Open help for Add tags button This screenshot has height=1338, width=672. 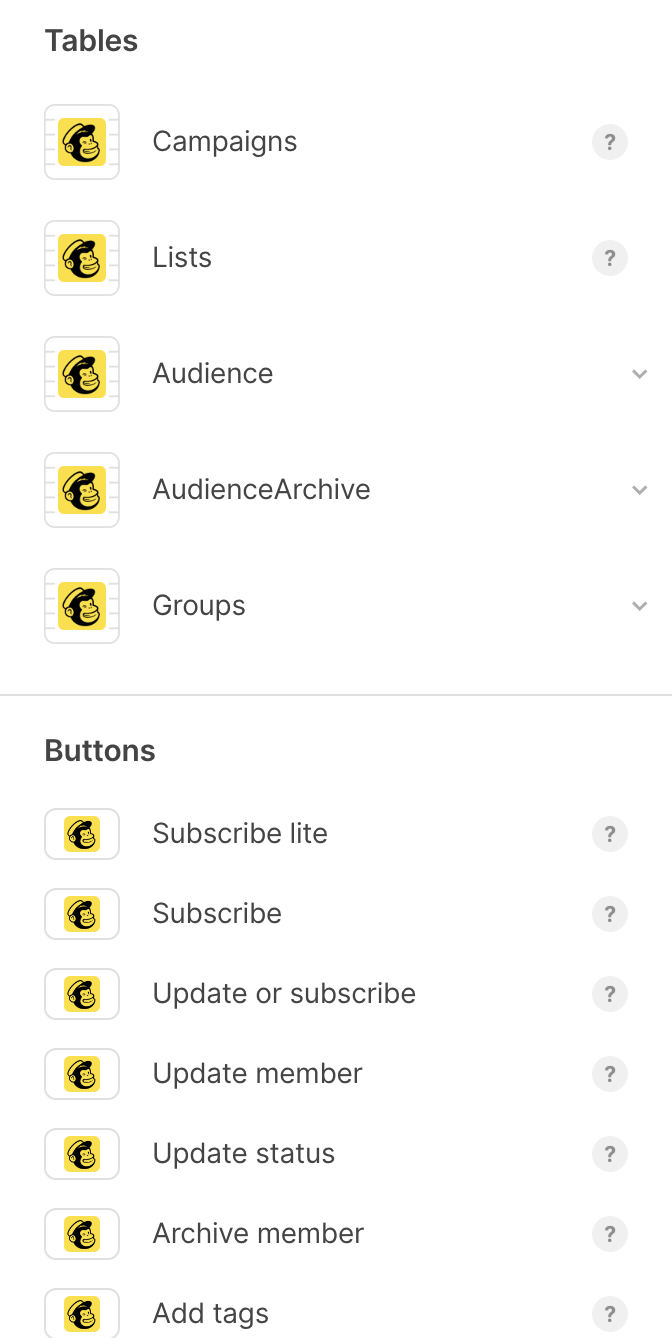610,1314
